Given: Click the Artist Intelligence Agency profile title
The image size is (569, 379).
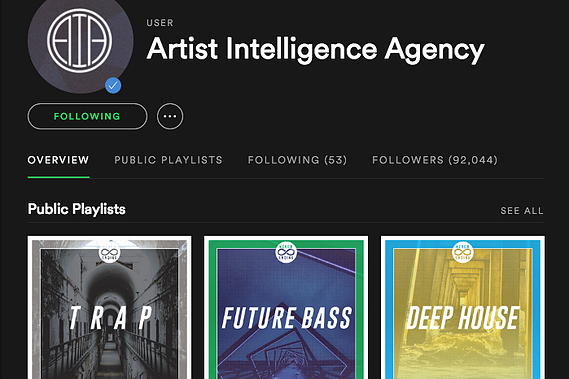Looking at the screenshot, I should (x=315, y=49).
